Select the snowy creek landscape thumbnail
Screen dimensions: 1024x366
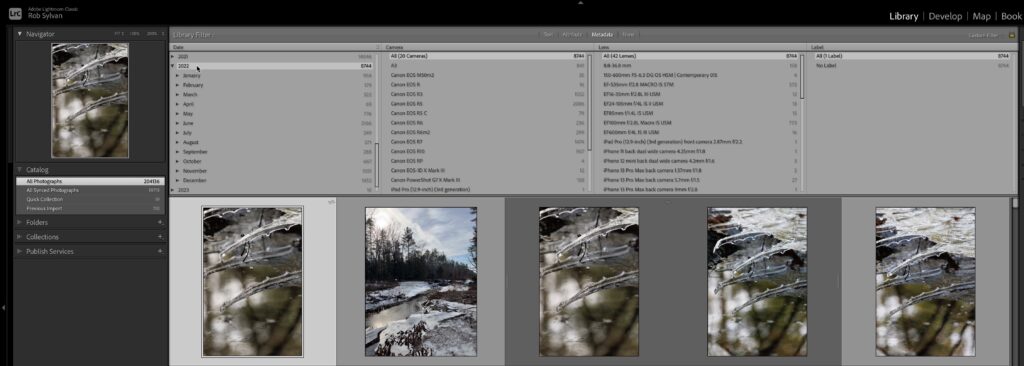[x=421, y=282]
